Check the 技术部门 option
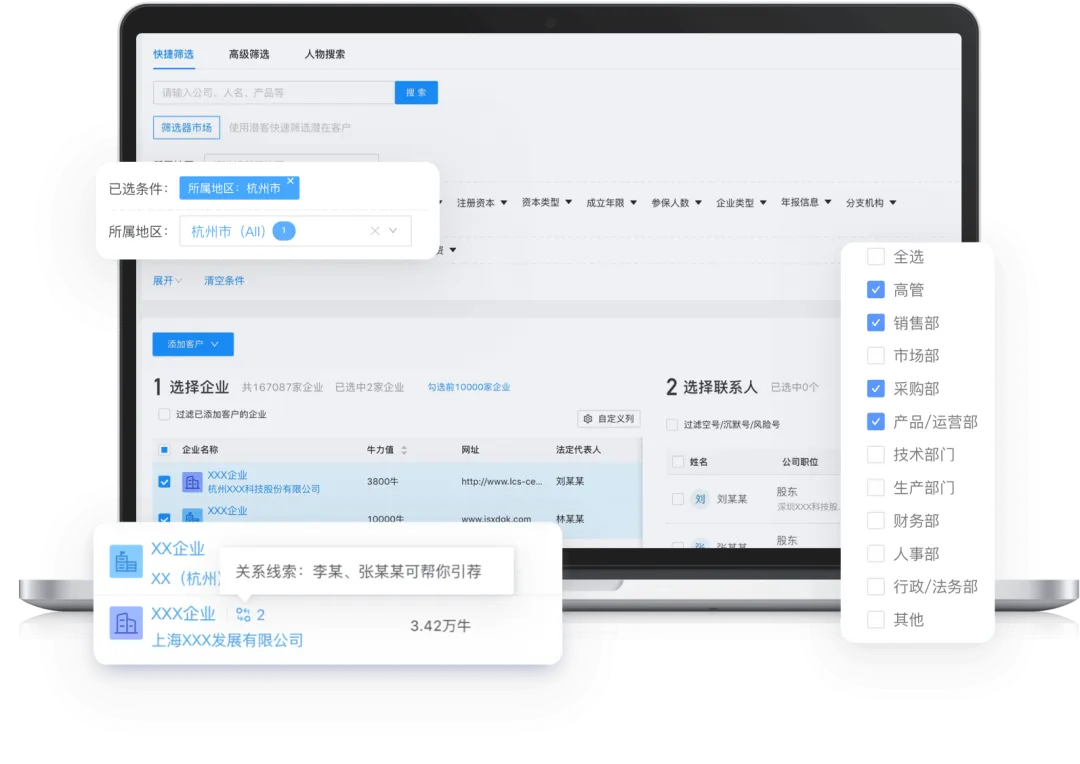1080x764 pixels. [875, 455]
